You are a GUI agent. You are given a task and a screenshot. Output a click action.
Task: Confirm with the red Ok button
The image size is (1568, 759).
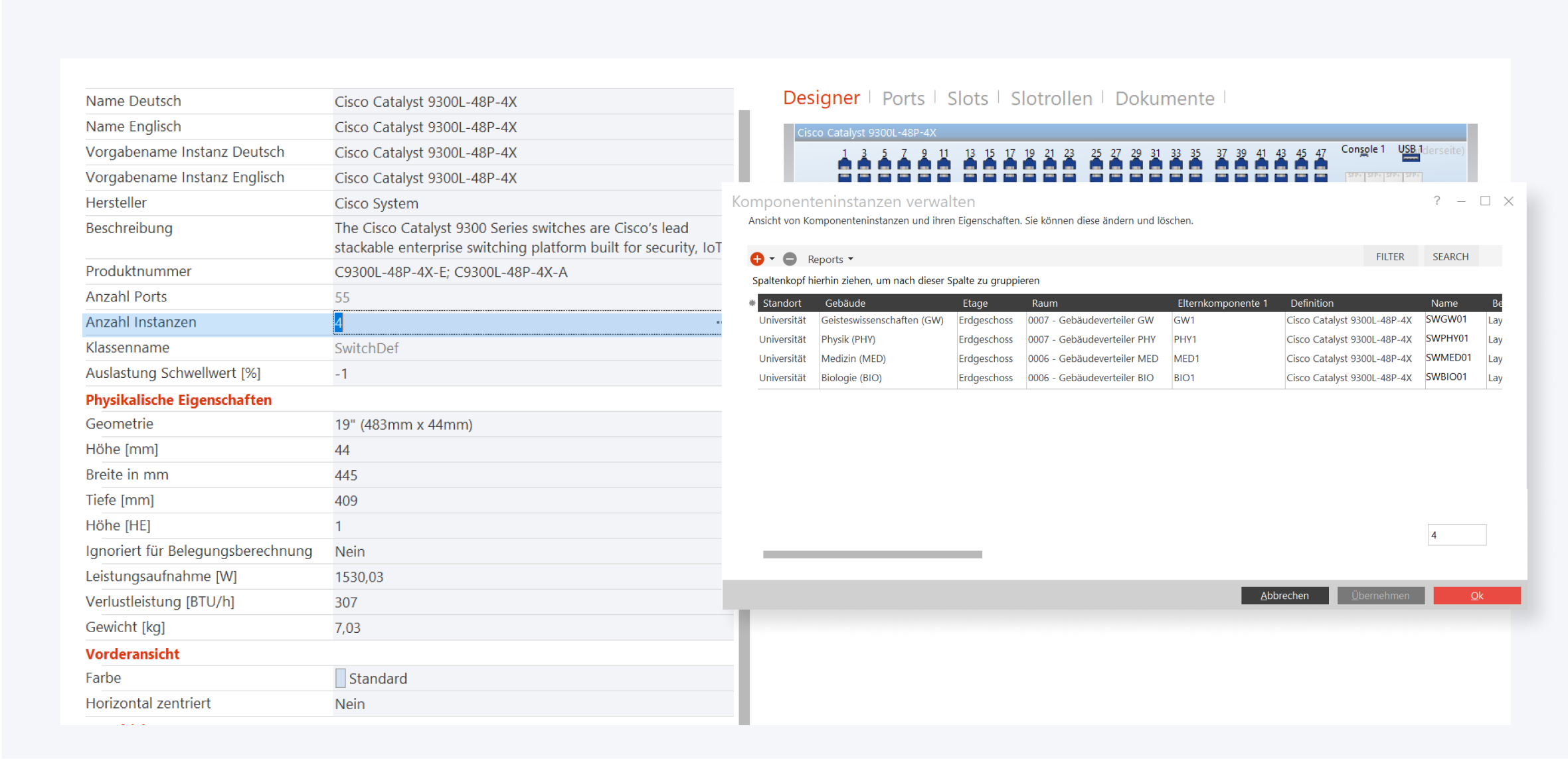pos(1476,596)
